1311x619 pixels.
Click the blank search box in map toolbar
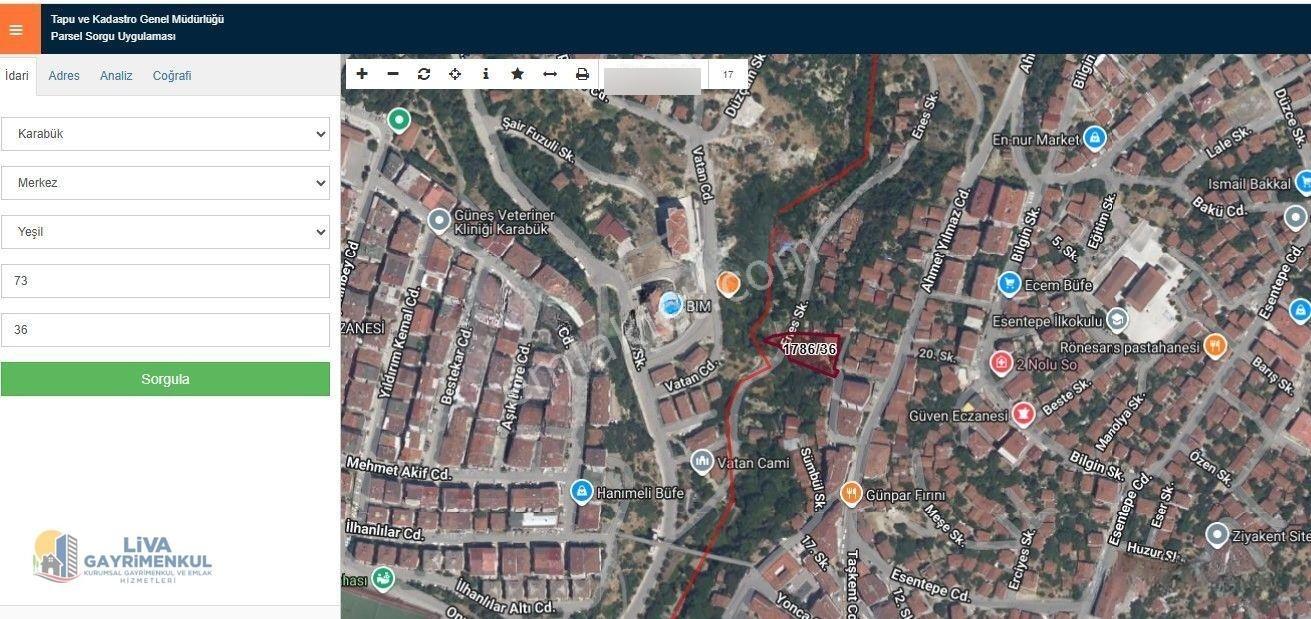tap(652, 80)
